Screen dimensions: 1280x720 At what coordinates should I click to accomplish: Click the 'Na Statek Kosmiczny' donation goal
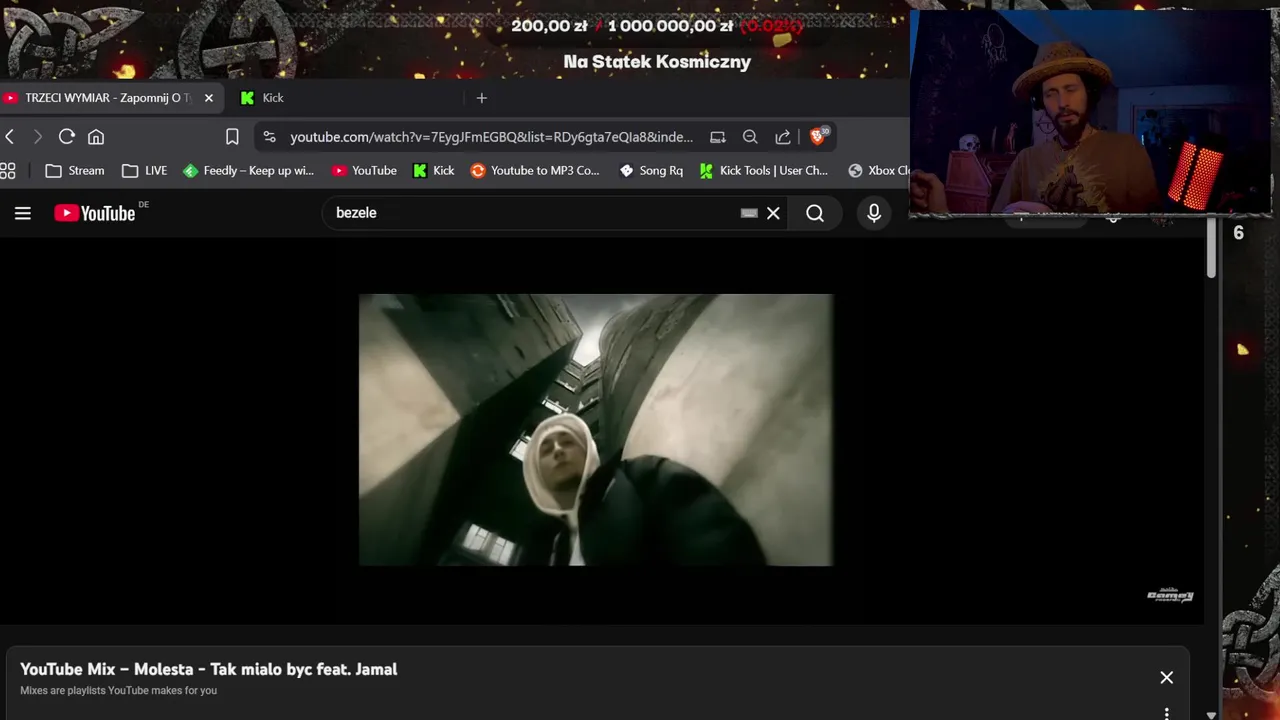tap(657, 62)
